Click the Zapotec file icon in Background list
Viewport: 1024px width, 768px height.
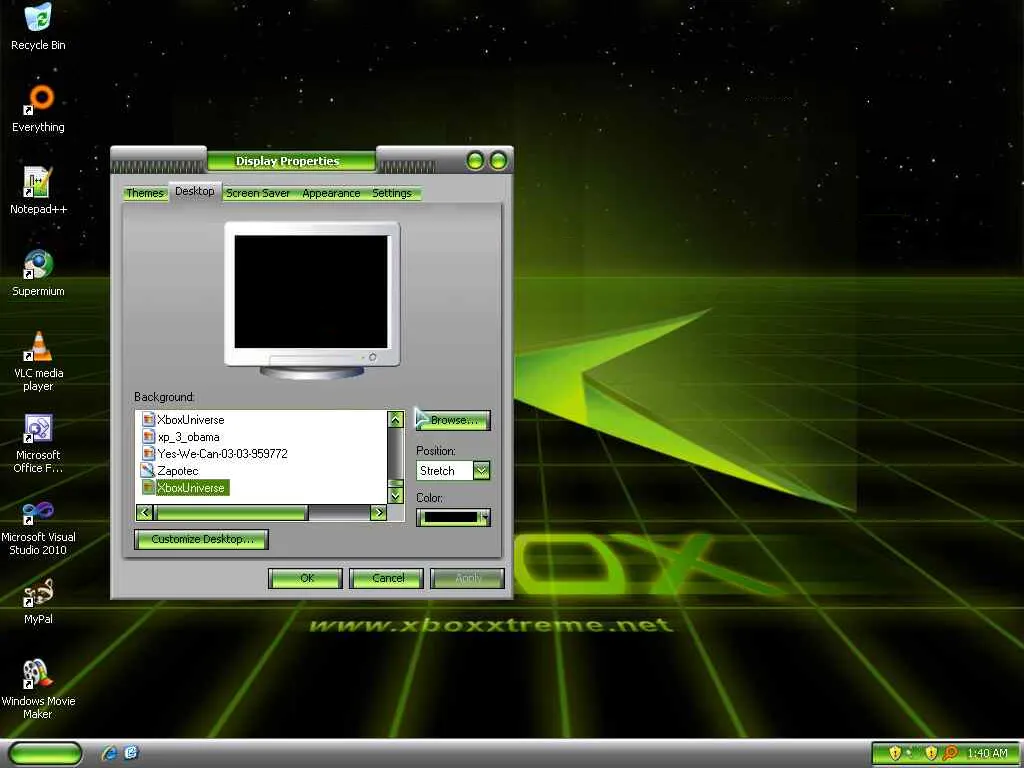148,470
